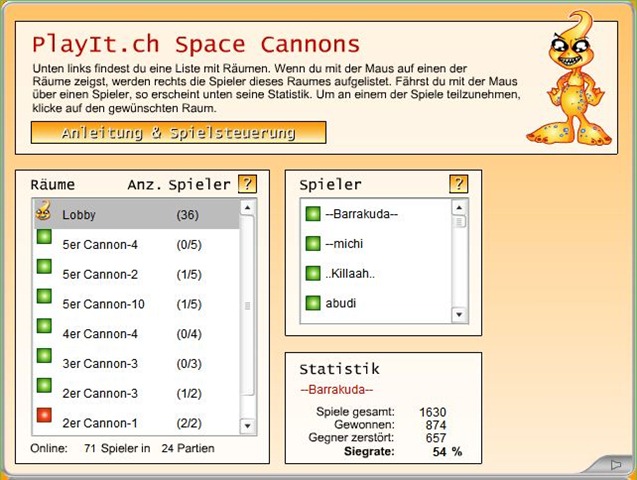637x480 pixels.
Task: Join room 2er Cannon-3
Action: [136, 393]
